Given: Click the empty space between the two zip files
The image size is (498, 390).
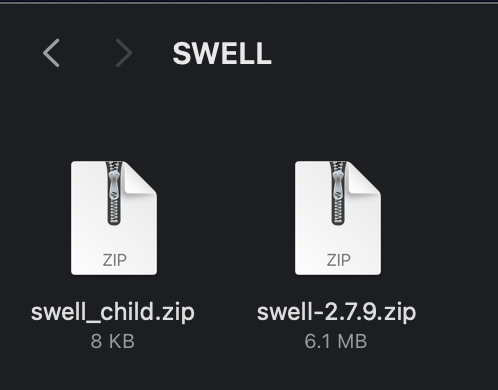Looking at the screenshot, I should (226, 218).
